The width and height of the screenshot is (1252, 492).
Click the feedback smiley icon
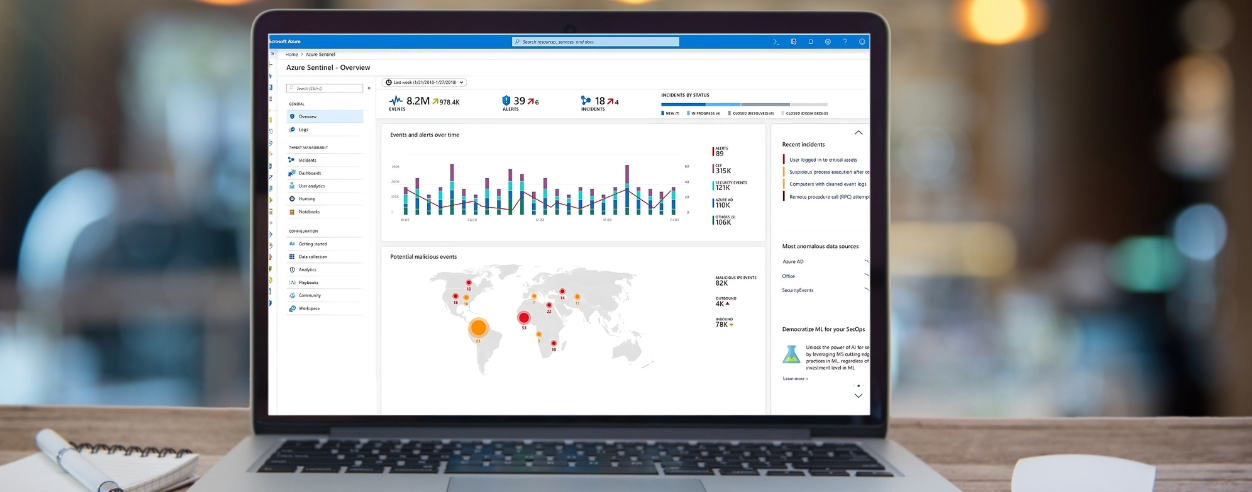point(861,42)
